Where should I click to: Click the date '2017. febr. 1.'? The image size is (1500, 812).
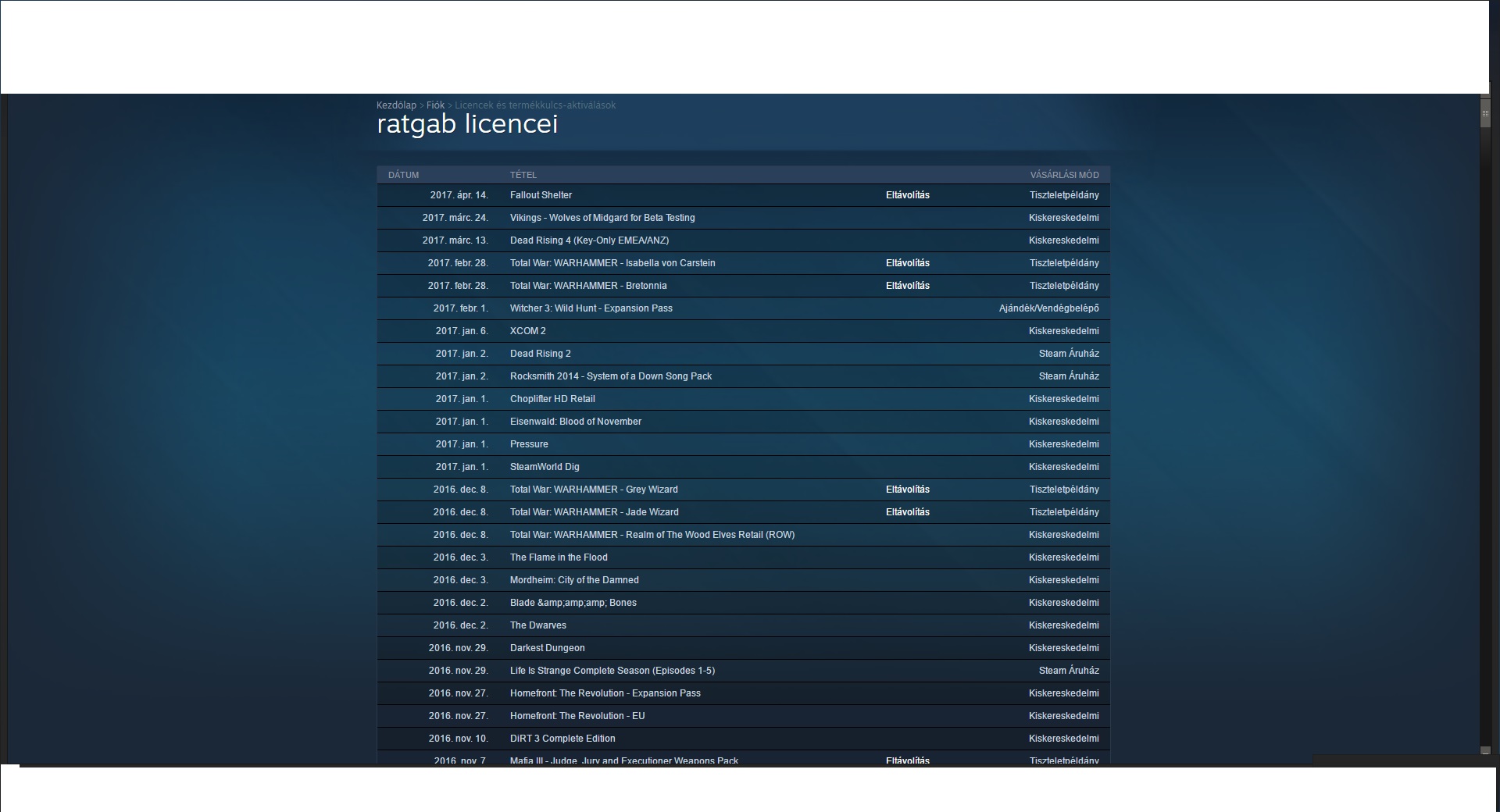(x=461, y=308)
